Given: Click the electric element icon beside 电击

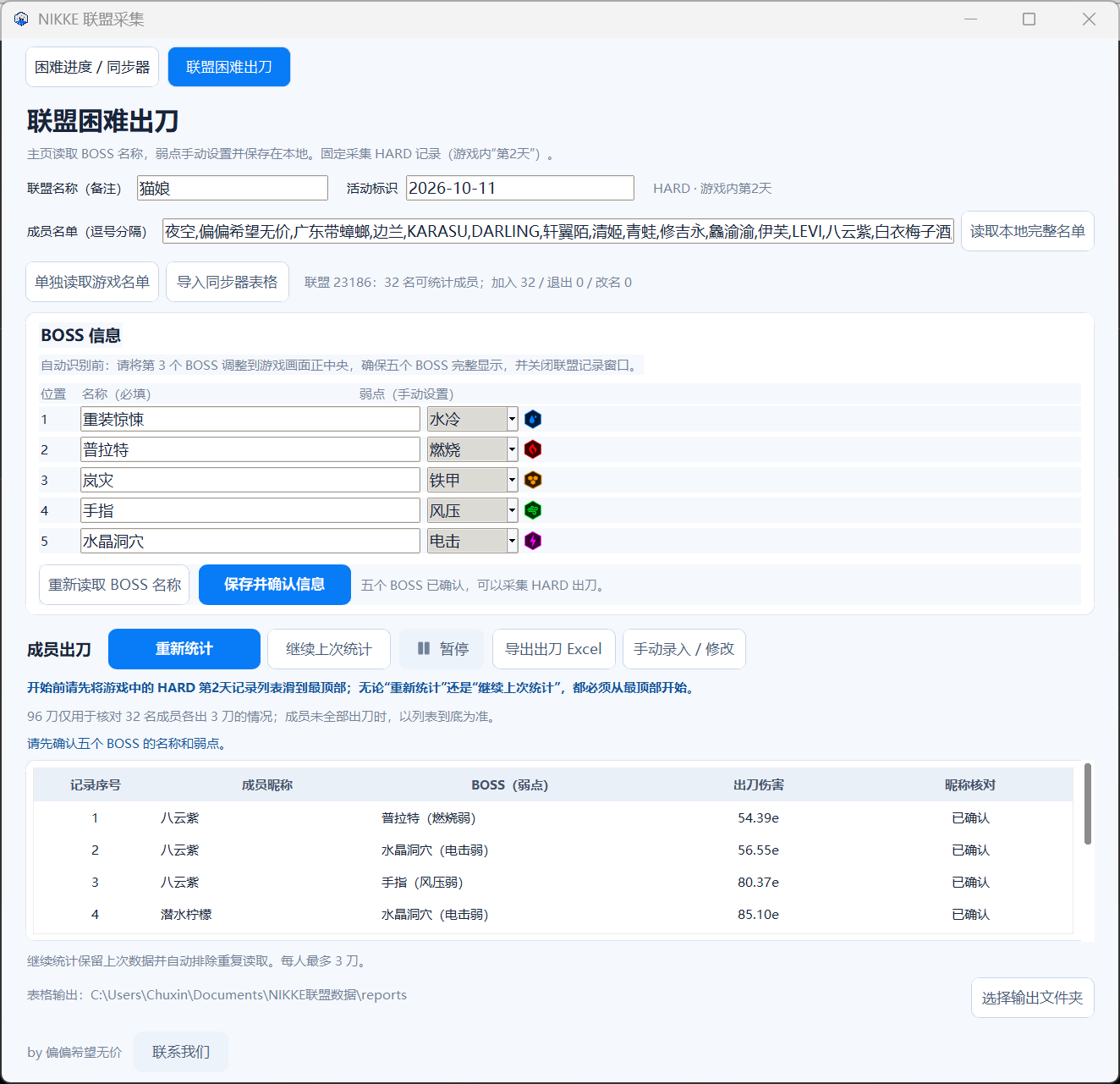Looking at the screenshot, I should click(533, 541).
